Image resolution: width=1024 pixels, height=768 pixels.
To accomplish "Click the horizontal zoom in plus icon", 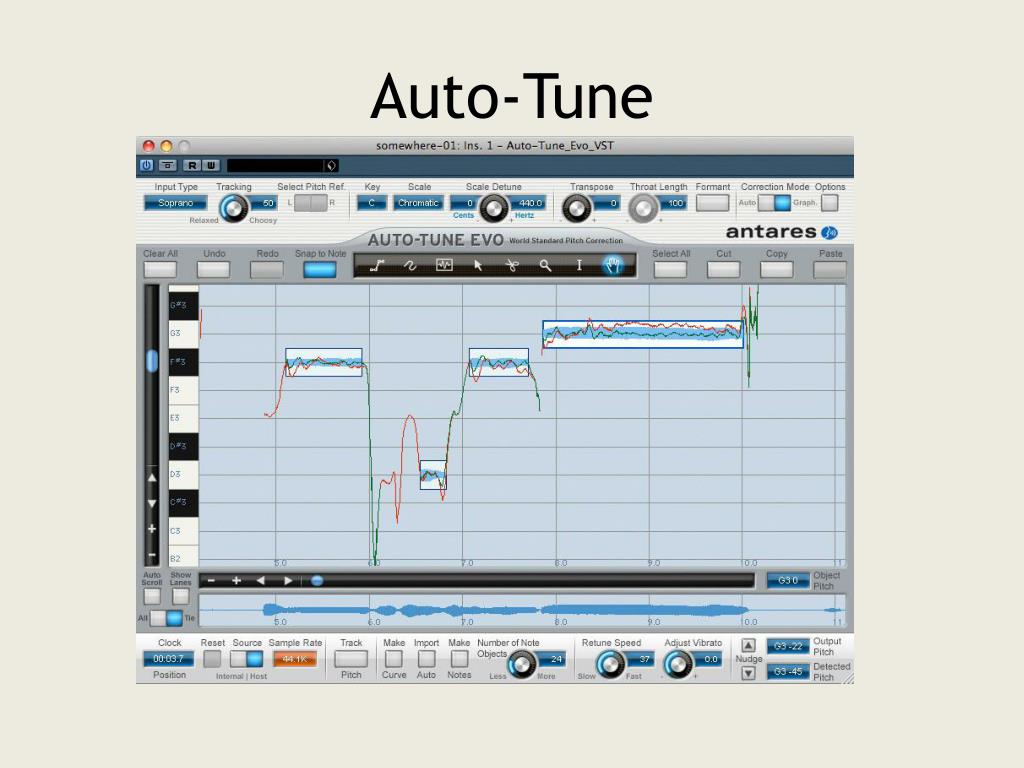I will (236, 581).
